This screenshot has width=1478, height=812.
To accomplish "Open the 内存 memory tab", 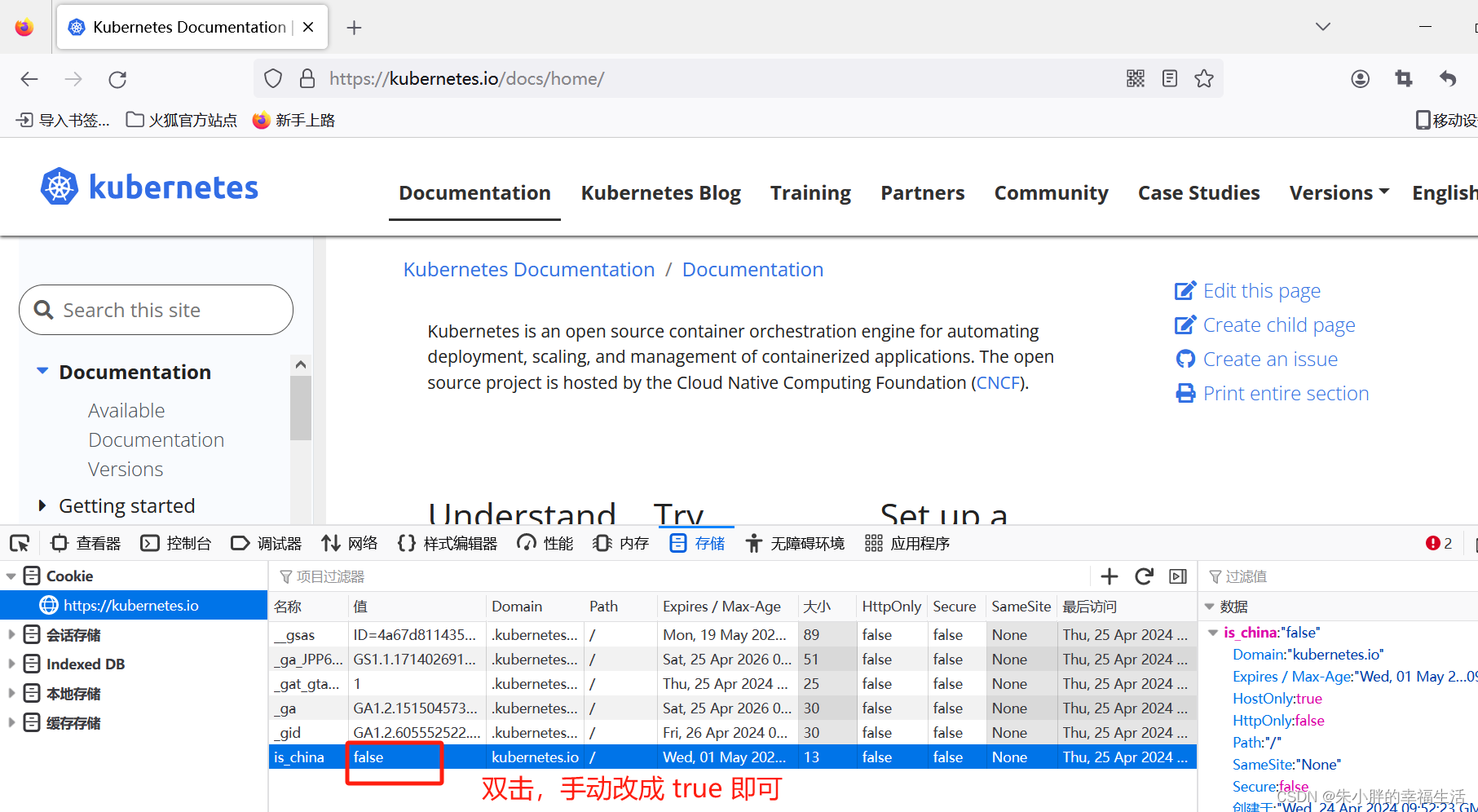I will (620, 543).
